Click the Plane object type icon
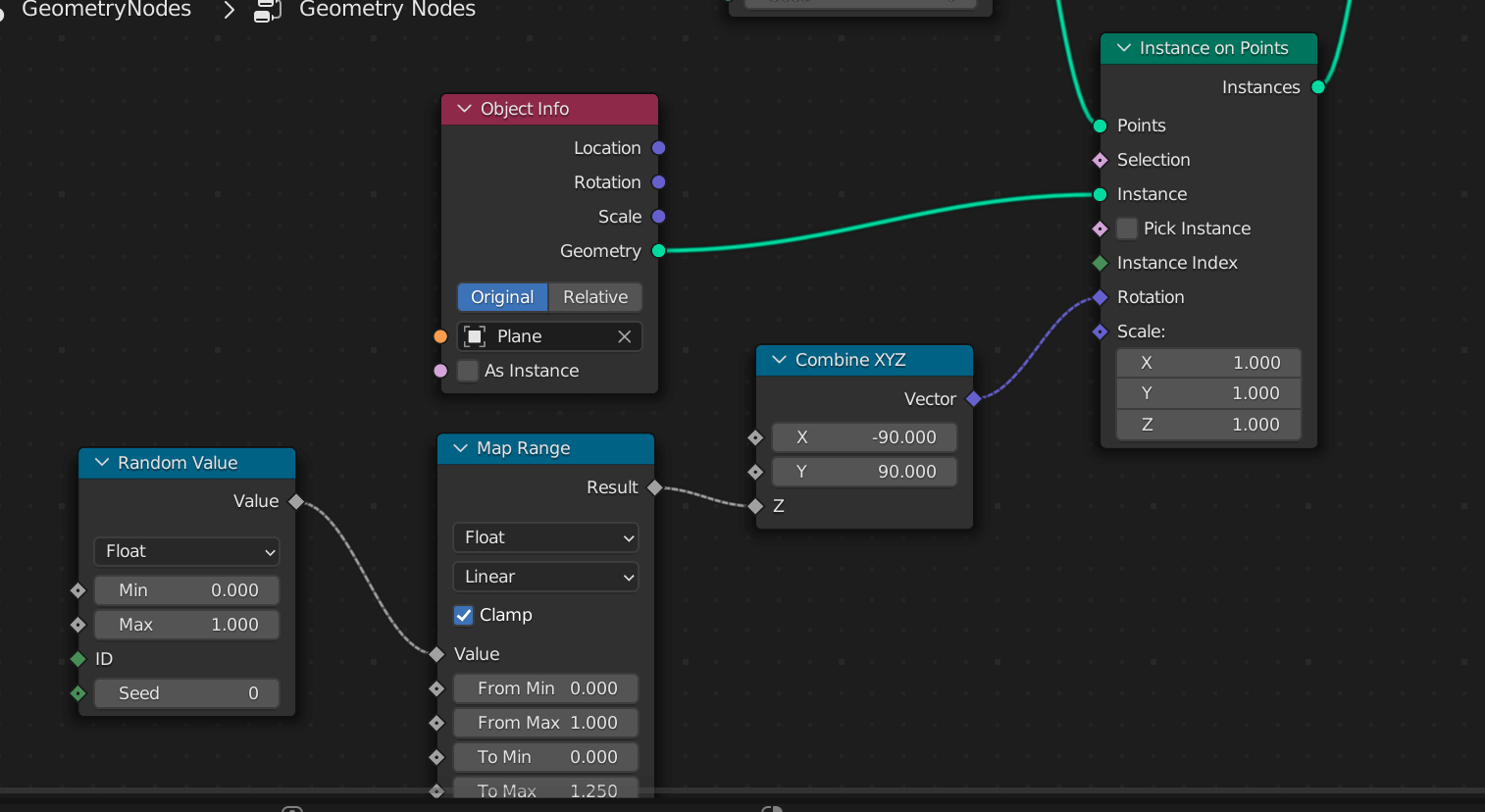 tap(475, 336)
